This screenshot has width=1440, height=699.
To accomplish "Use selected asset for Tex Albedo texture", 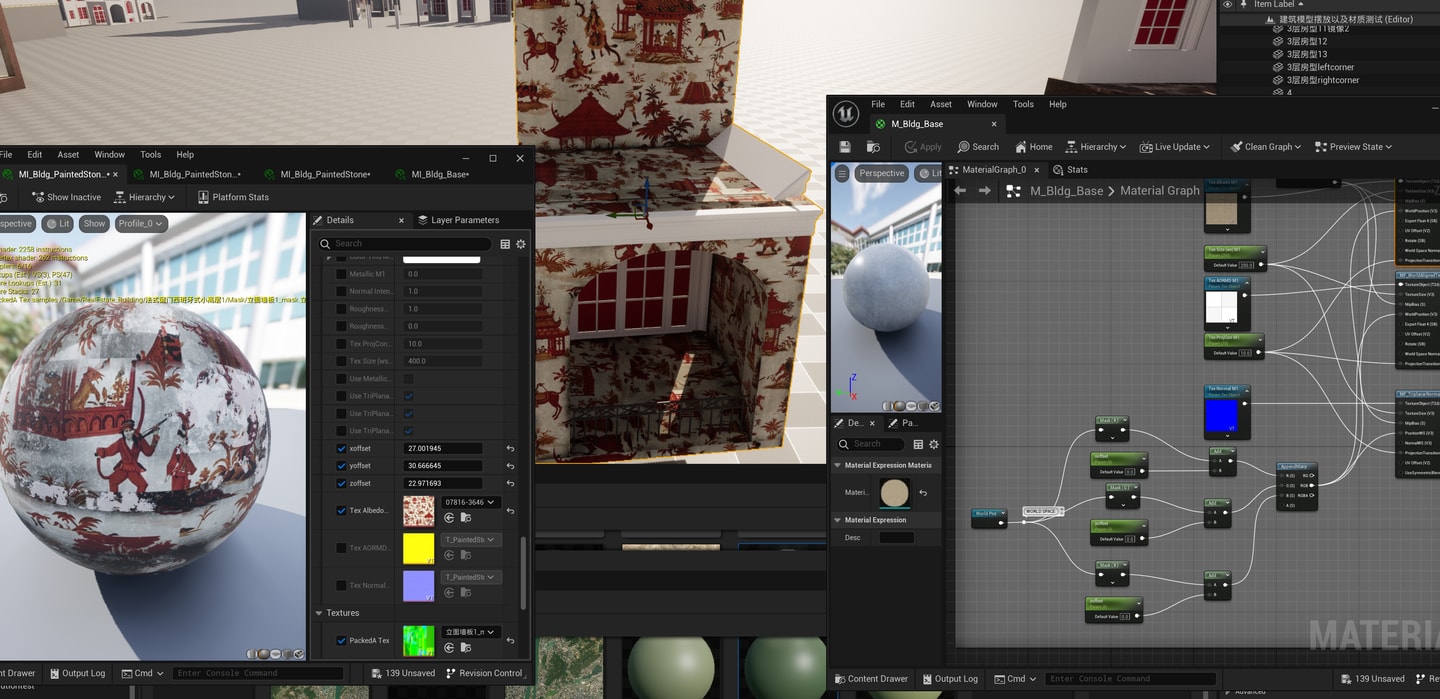I will [449, 518].
